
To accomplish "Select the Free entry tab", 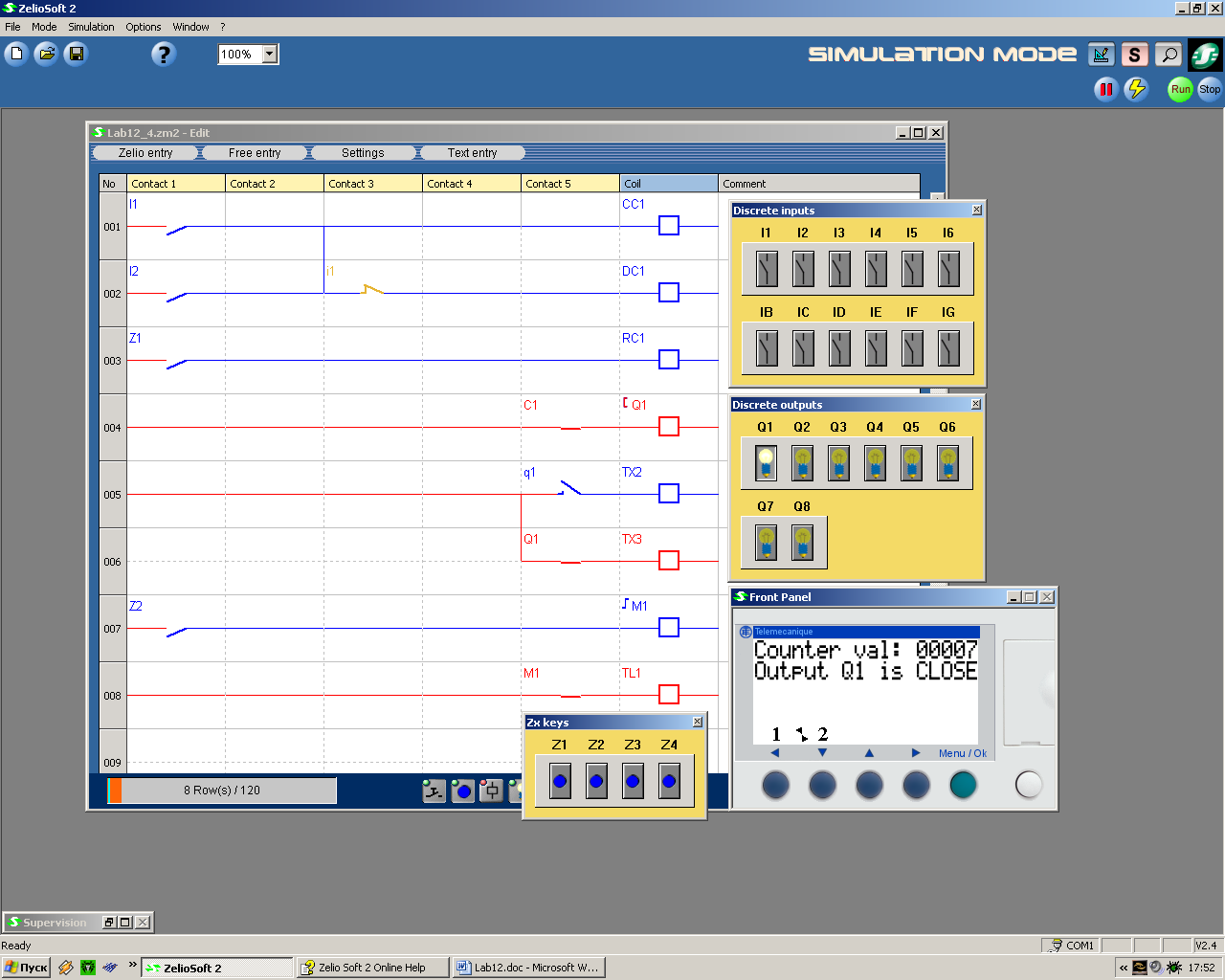I will tap(255, 153).
